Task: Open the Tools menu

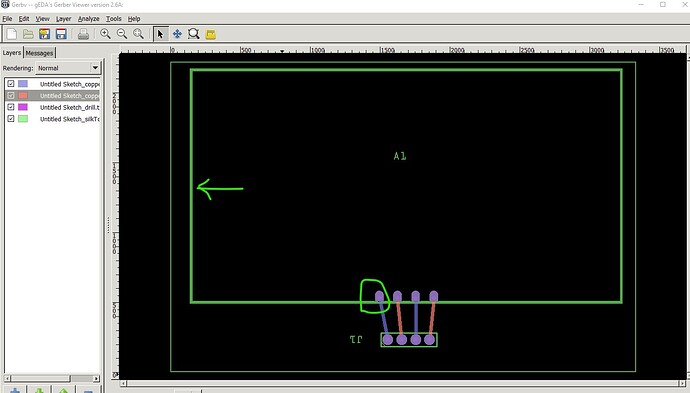Action: click(x=114, y=18)
